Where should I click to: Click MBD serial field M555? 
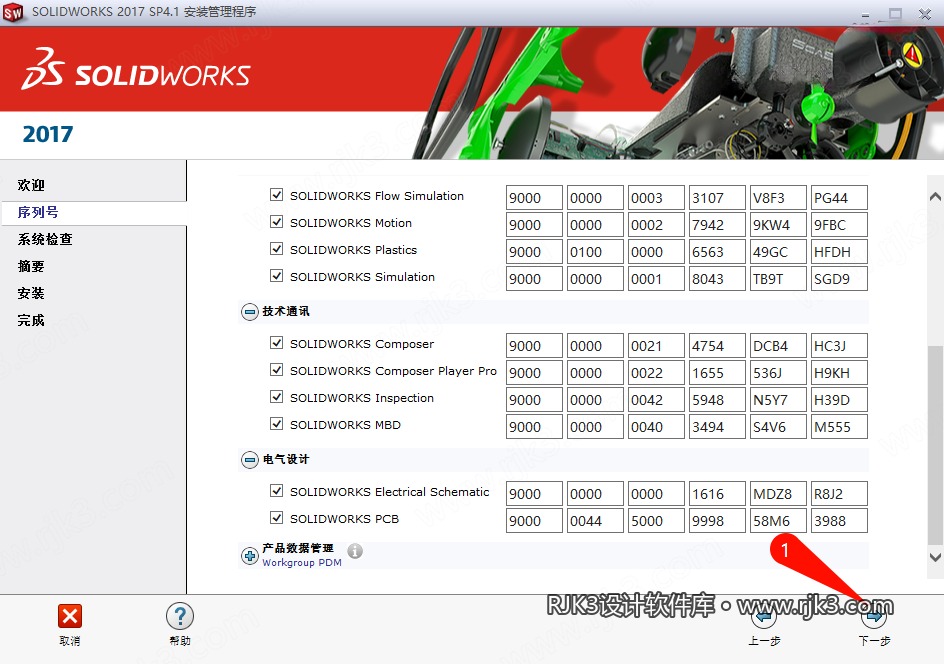pos(839,427)
